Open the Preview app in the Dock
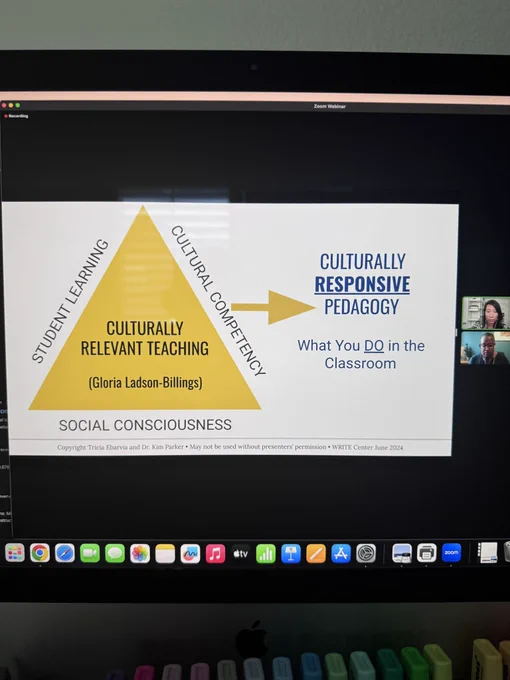The height and width of the screenshot is (680, 510). click(402, 553)
